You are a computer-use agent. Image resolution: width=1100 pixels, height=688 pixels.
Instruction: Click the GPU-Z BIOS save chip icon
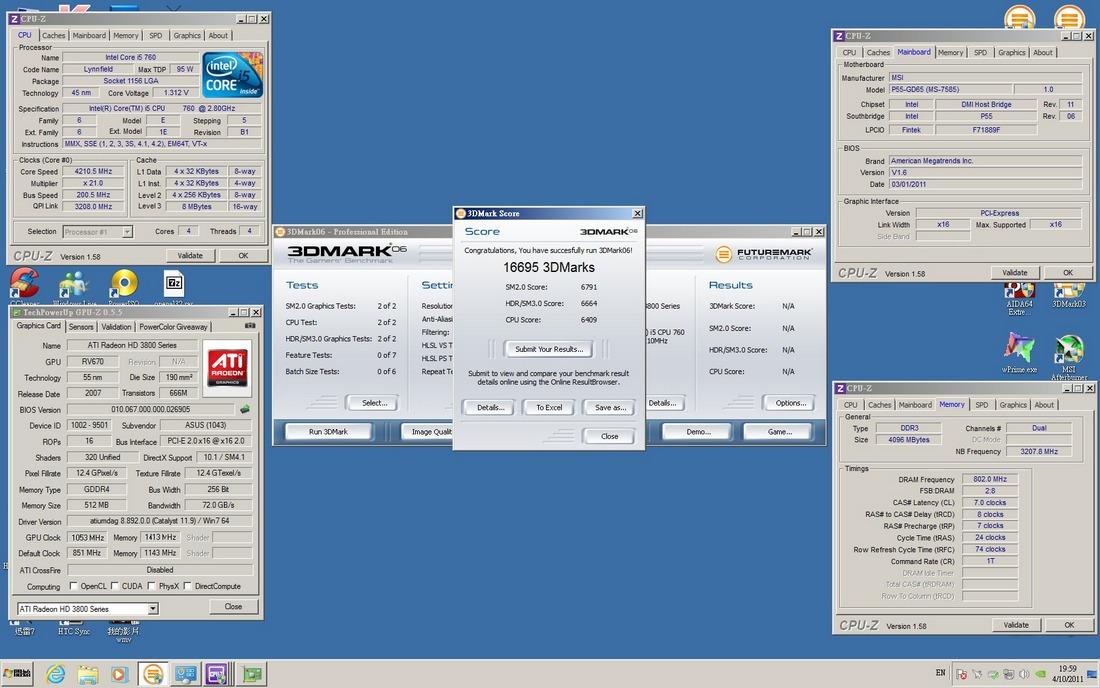(x=245, y=409)
